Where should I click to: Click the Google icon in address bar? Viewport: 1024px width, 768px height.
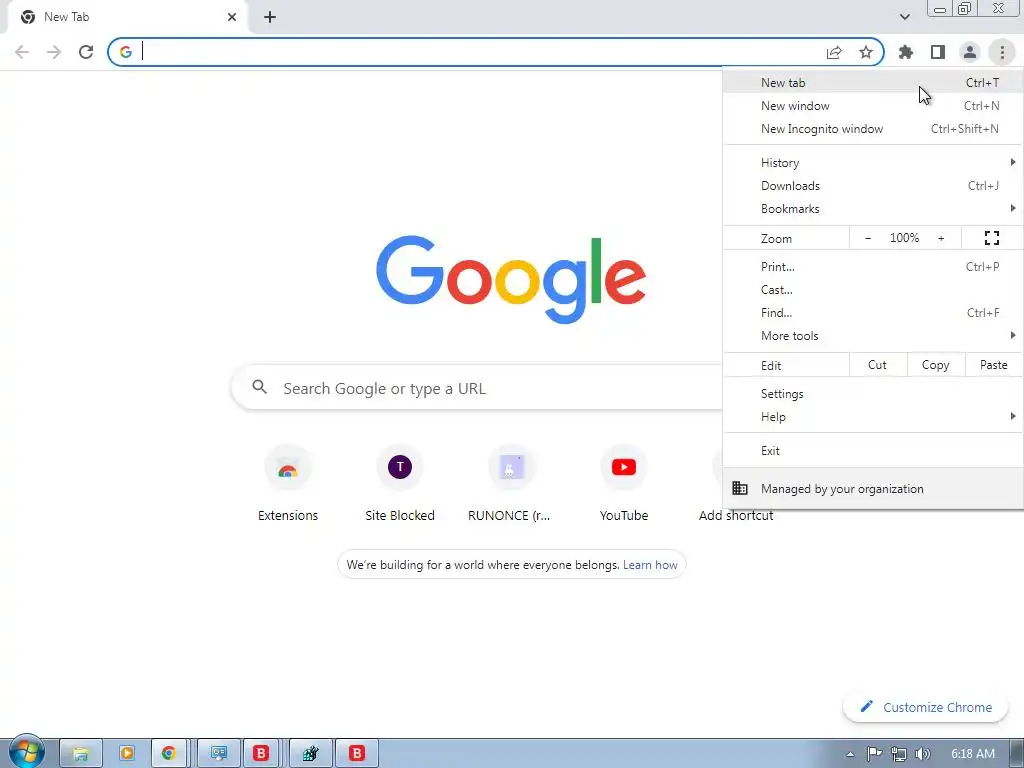click(x=125, y=52)
